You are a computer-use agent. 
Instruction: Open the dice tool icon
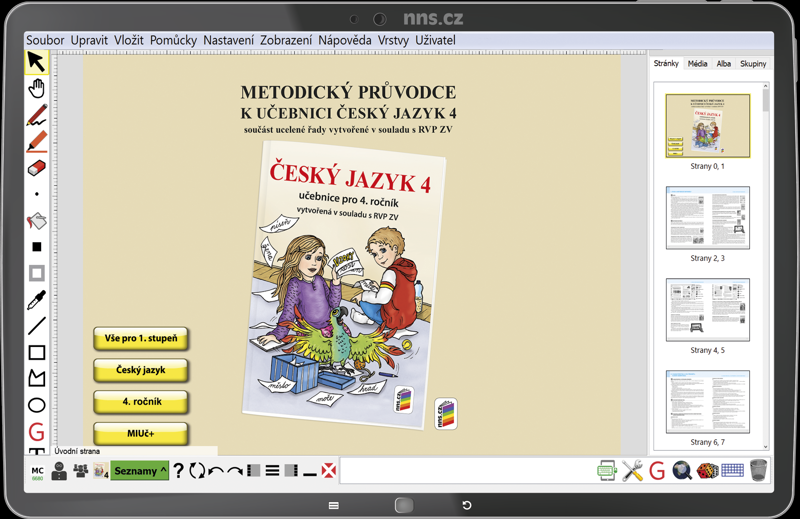[x=708, y=471]
